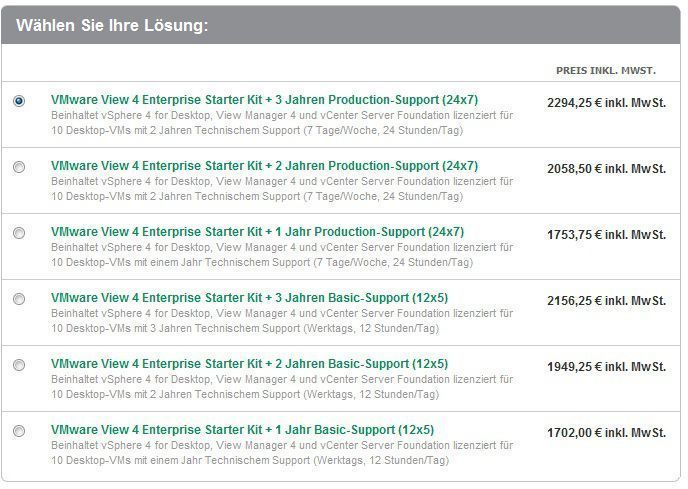Click the PREIS INKL. MWST. column header
Screen dimensions: 688x489
[x=606, y=71]
